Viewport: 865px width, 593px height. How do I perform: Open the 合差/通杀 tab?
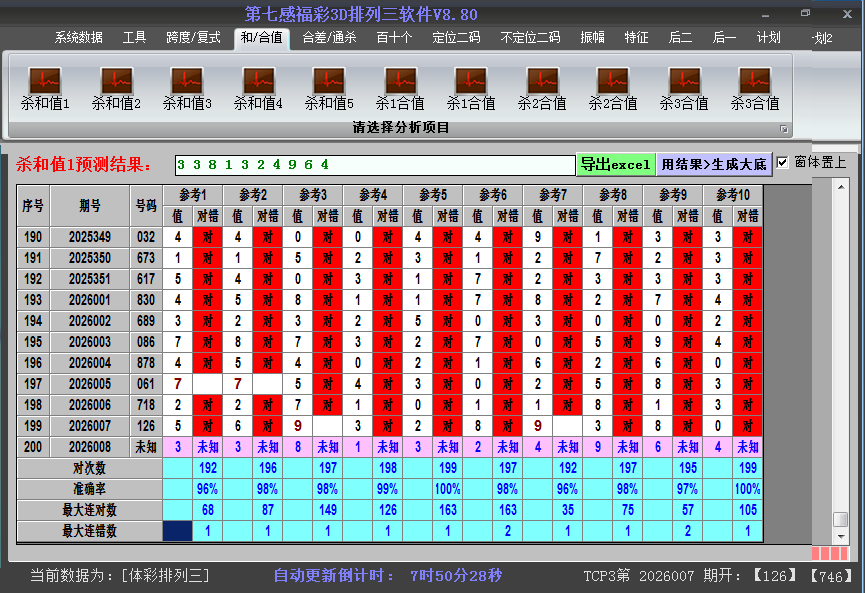tap(329, 38)
